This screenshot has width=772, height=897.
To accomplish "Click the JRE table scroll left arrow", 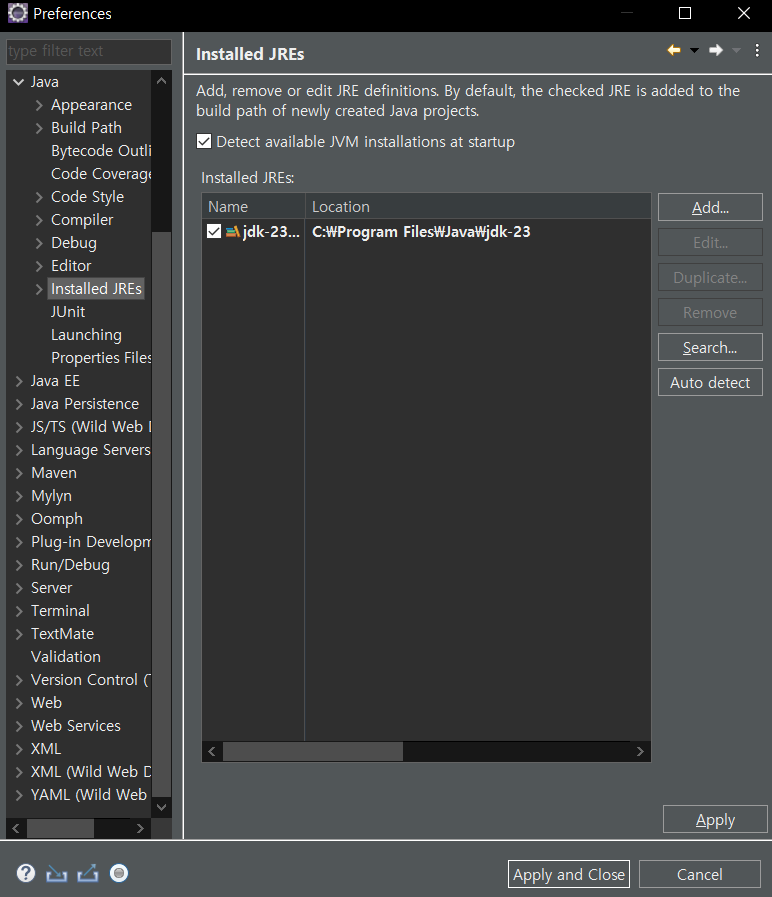I will [212, 751].
